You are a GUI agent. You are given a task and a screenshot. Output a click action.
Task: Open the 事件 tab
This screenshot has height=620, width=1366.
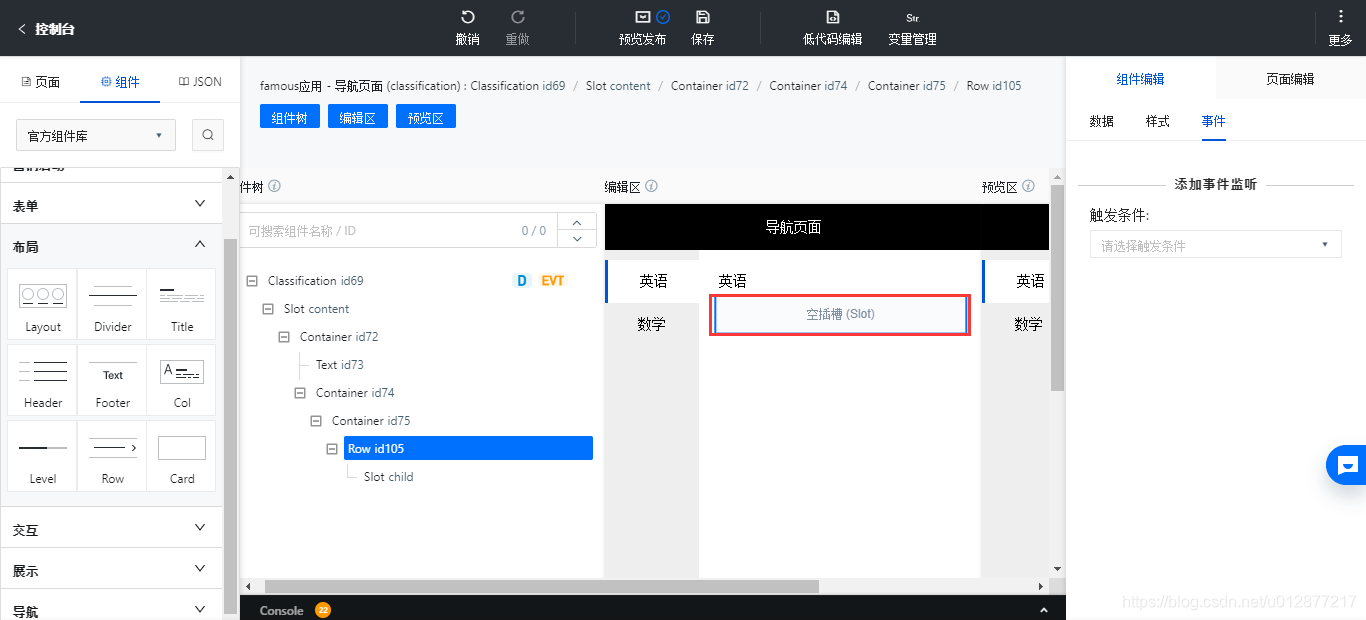click(x=1214, y=121)
